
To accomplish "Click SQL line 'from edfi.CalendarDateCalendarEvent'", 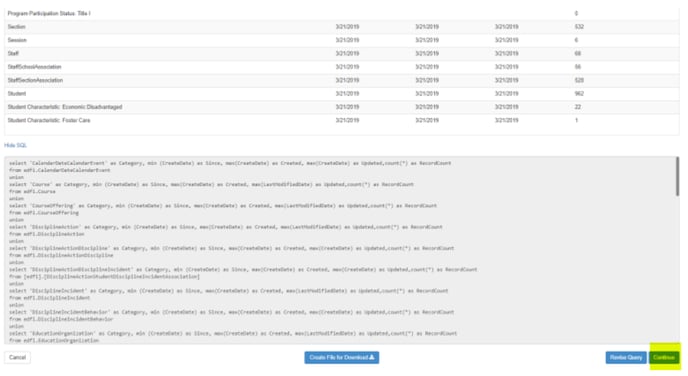I will click(x=60, y=170).
